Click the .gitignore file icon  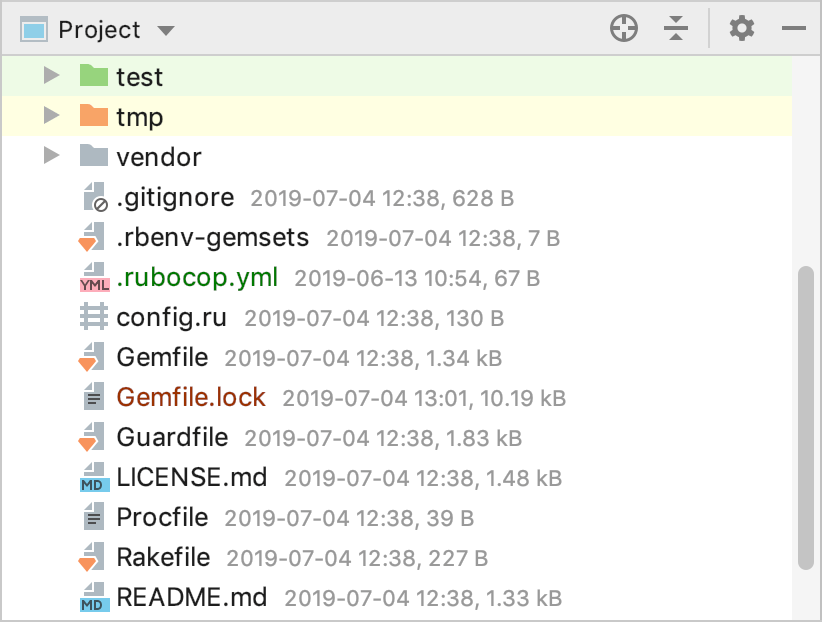click(x=94, y=198)
